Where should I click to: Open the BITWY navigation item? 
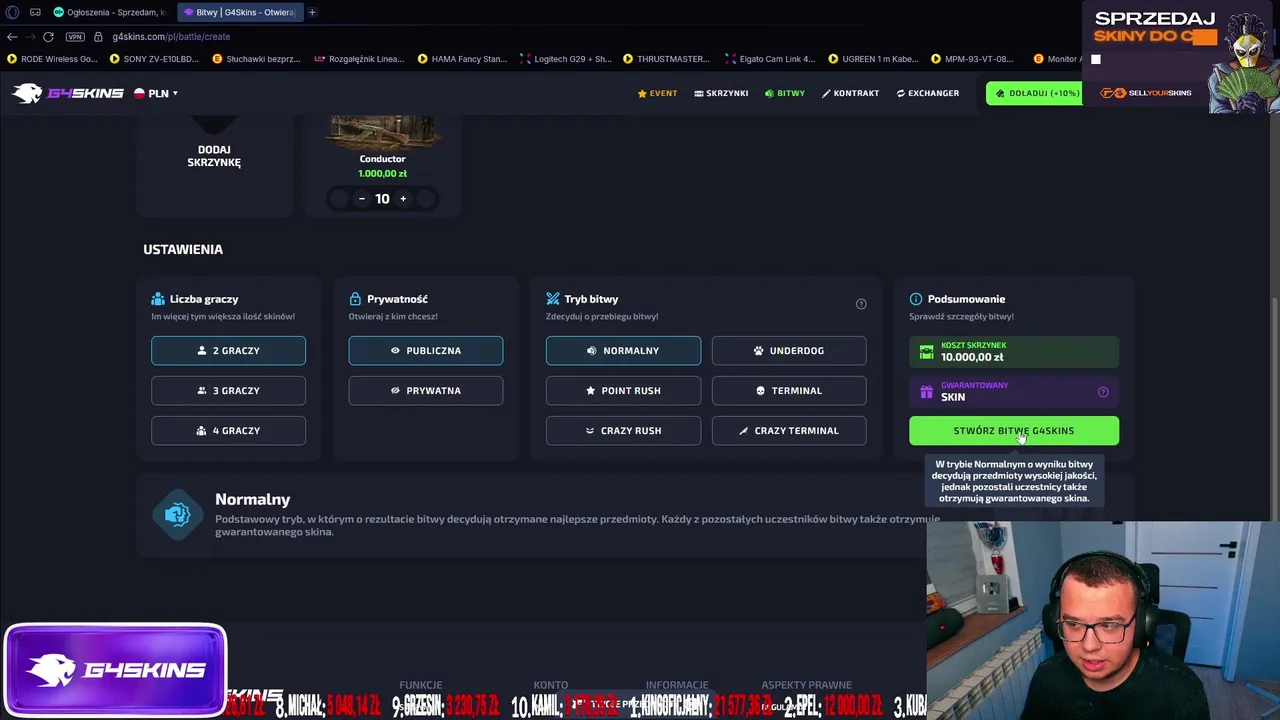(x=785, y=93)
